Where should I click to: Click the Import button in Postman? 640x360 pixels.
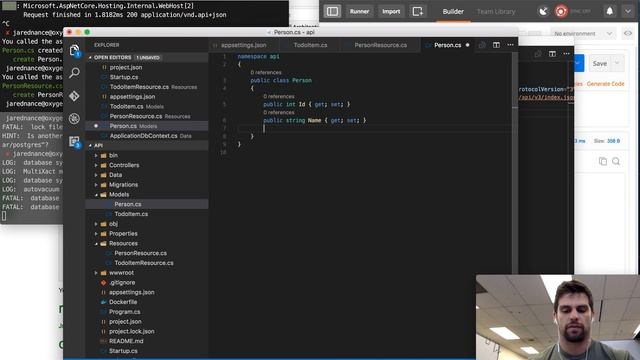tap(391, 11)
